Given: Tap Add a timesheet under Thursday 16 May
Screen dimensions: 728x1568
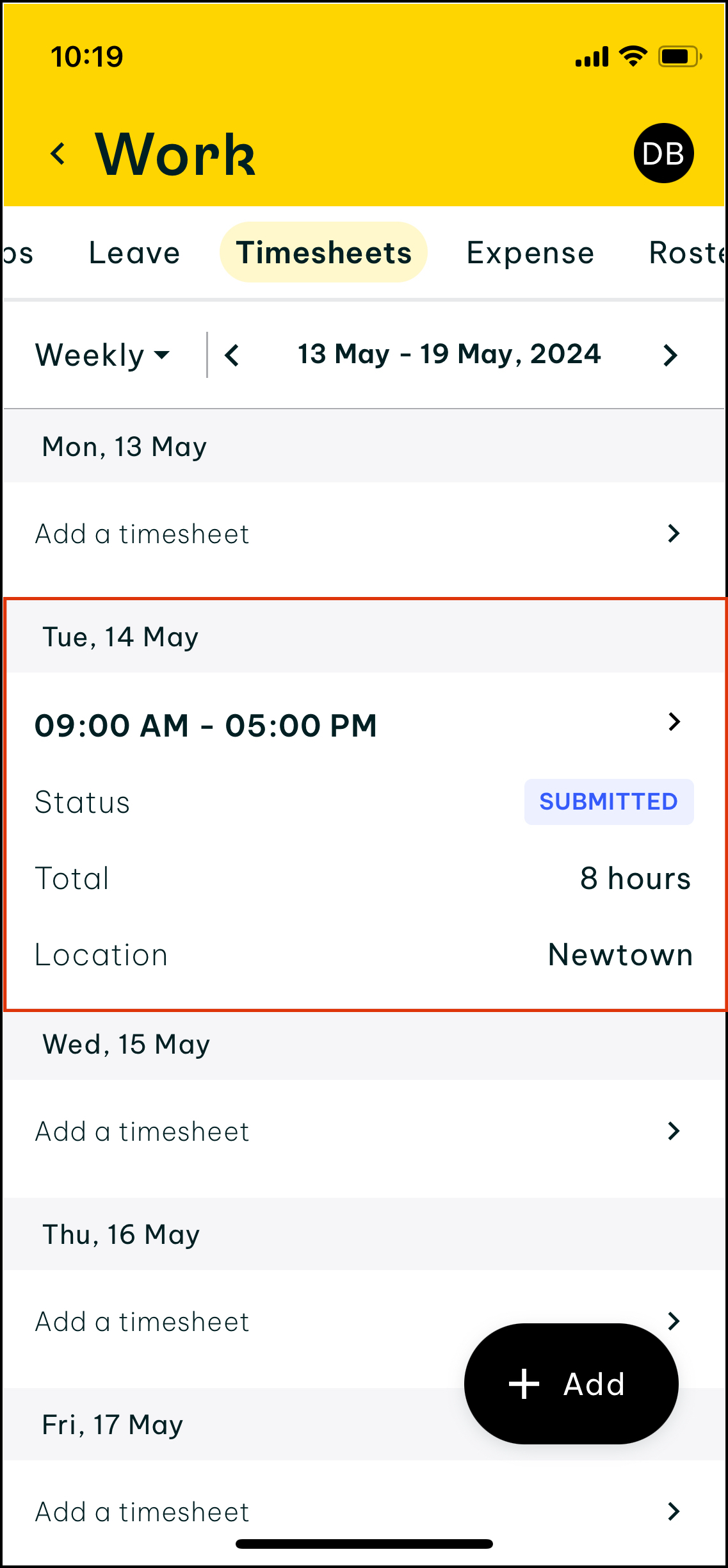Looking at the screenshot, I should [x=142, y=1321].
